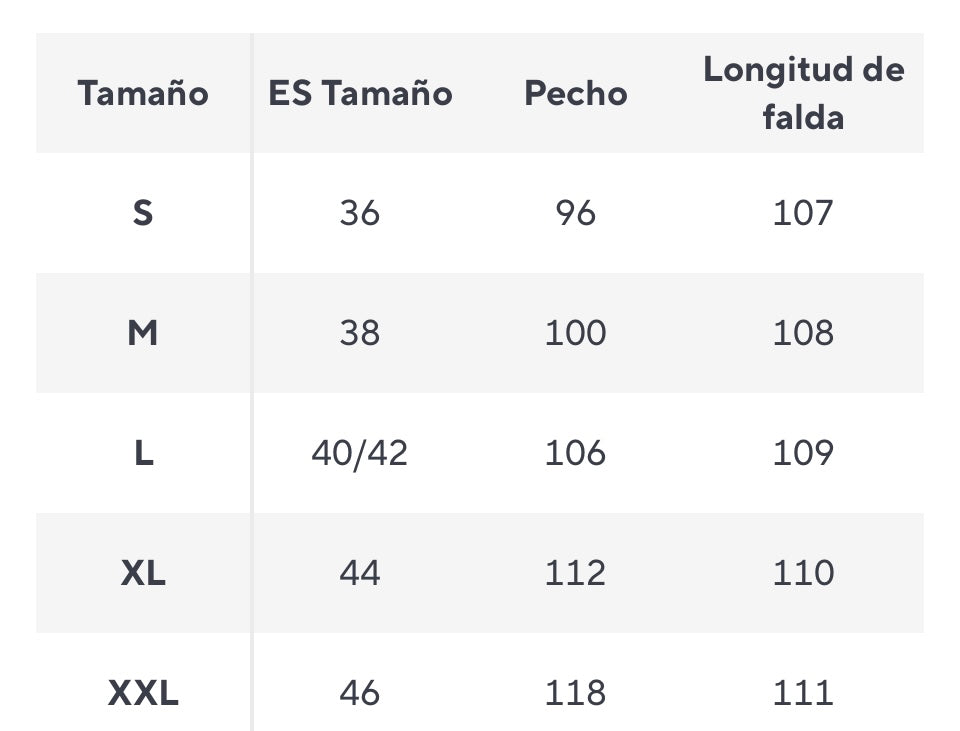Click ES size value 46
The width and height of the screenshot is (960, 731).
[x=360, y=692]
